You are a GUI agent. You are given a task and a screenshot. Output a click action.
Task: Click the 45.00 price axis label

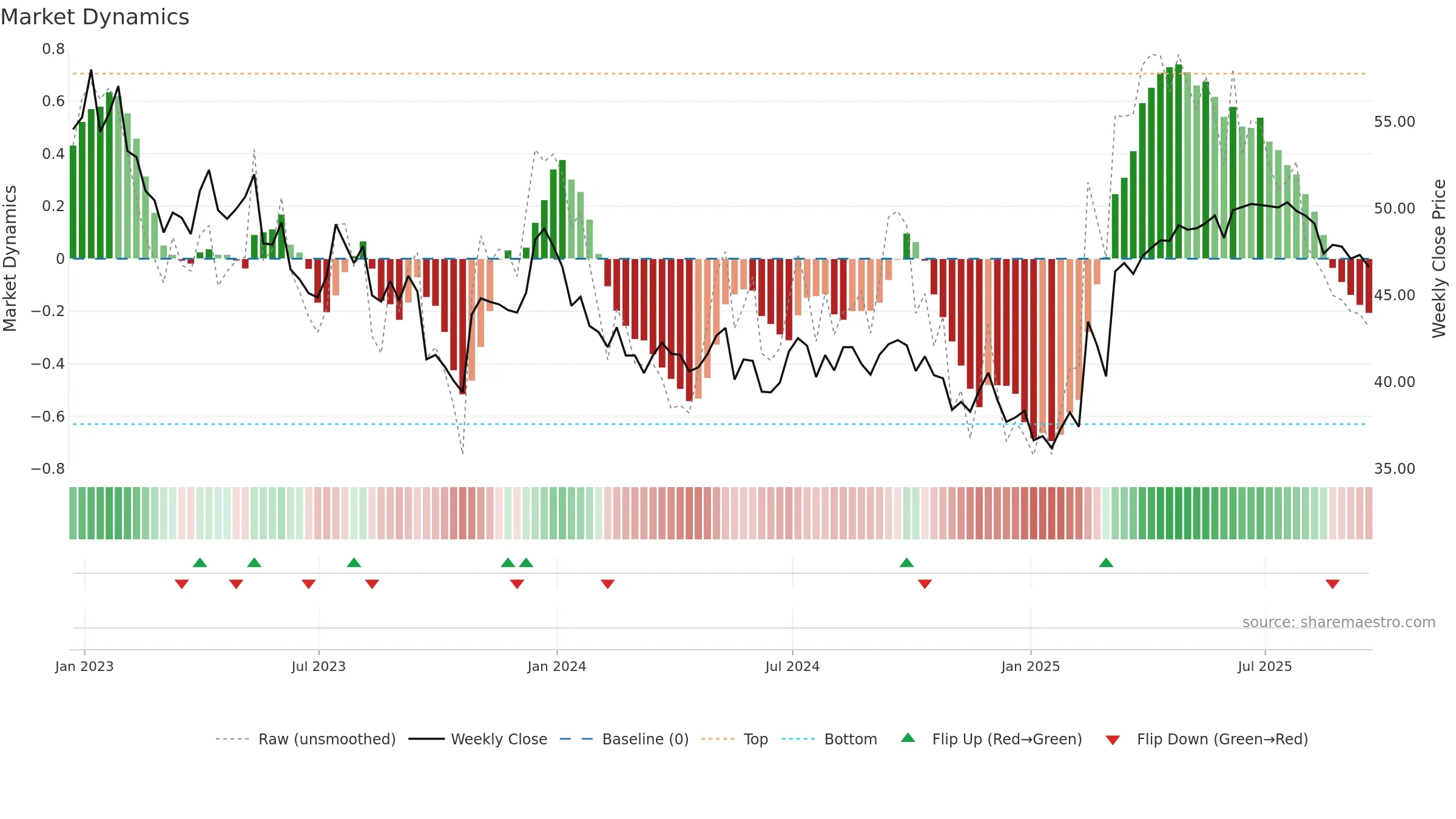[1395, 295]
